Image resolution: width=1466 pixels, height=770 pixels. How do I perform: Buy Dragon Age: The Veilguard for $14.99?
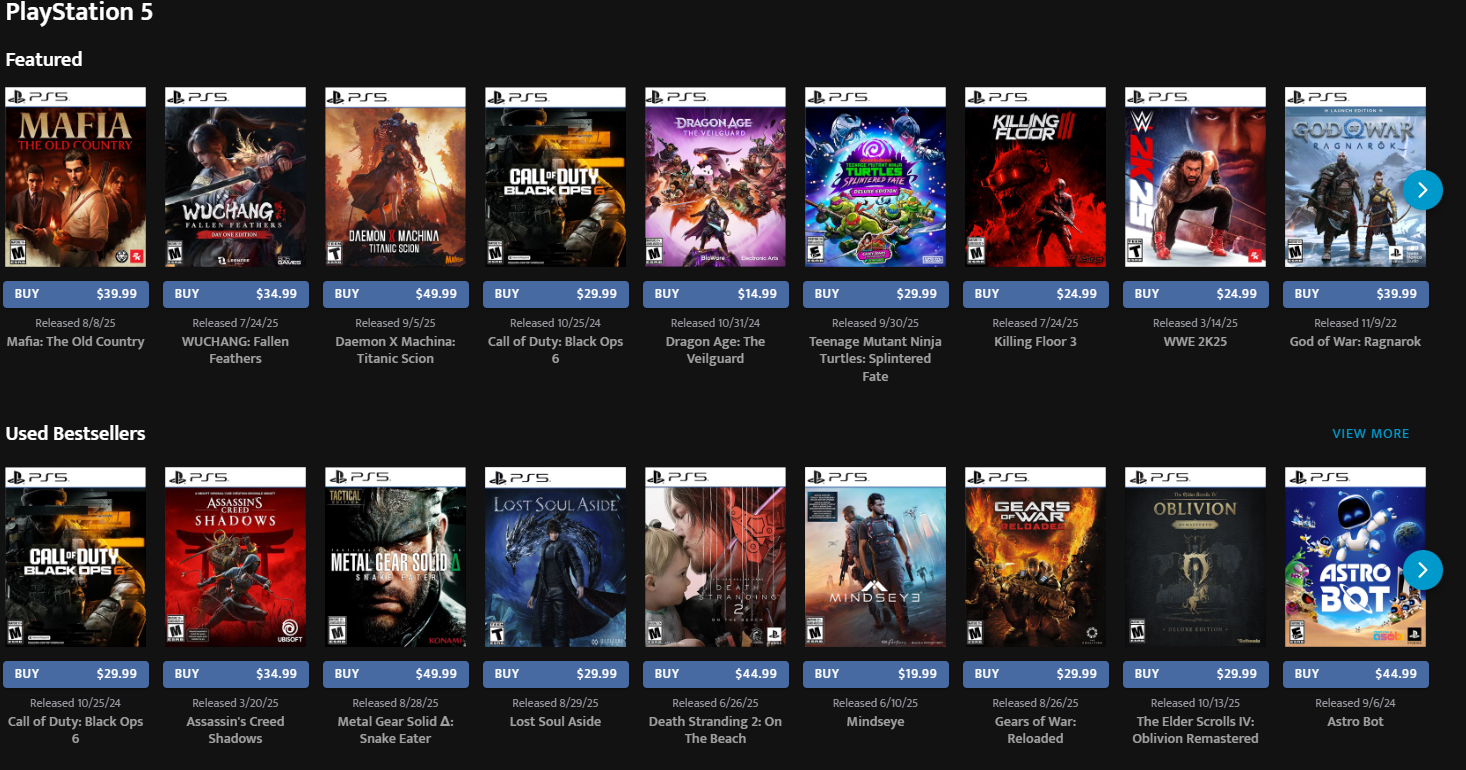click(716, 294)
